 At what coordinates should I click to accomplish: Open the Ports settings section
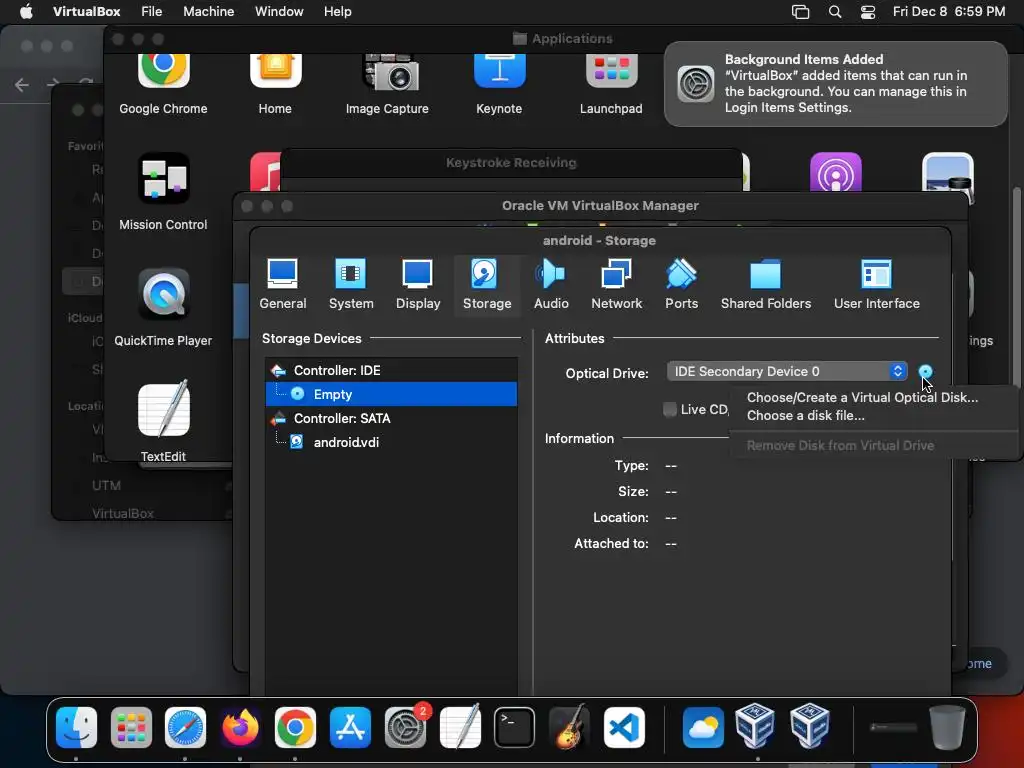[x=681, y=285]
